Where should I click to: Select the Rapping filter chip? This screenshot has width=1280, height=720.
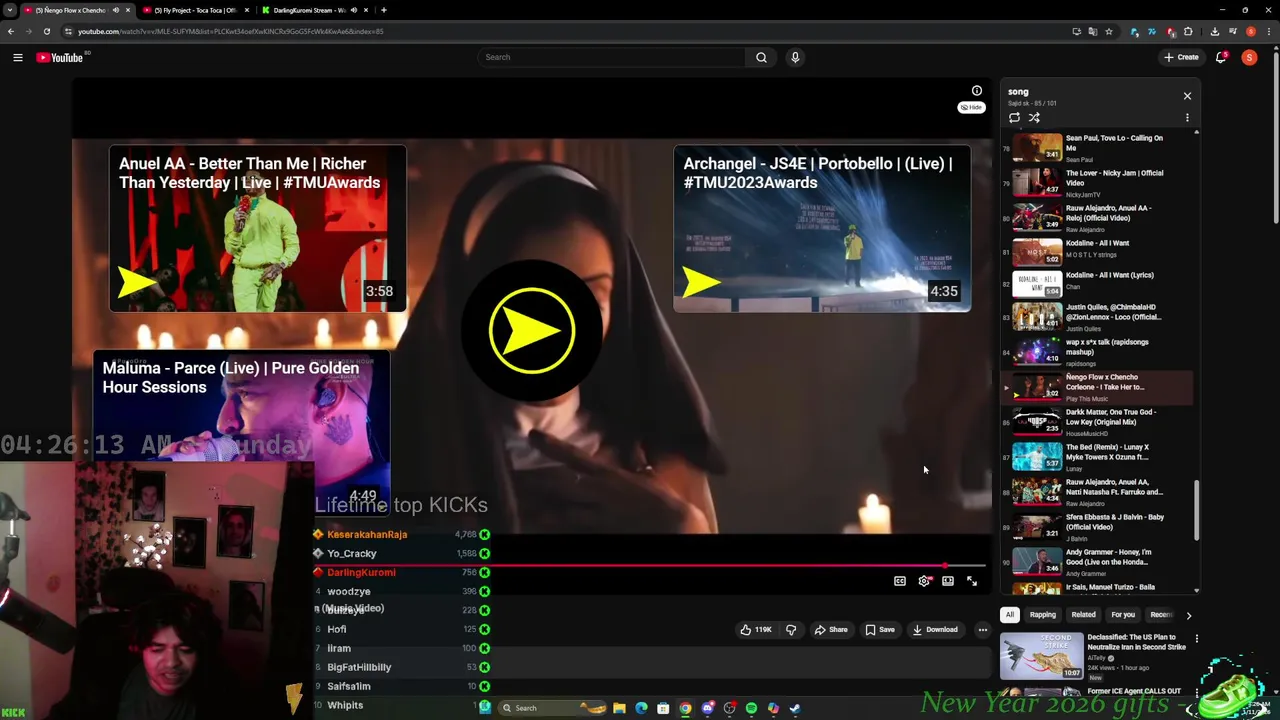(x=1043, y=615)
